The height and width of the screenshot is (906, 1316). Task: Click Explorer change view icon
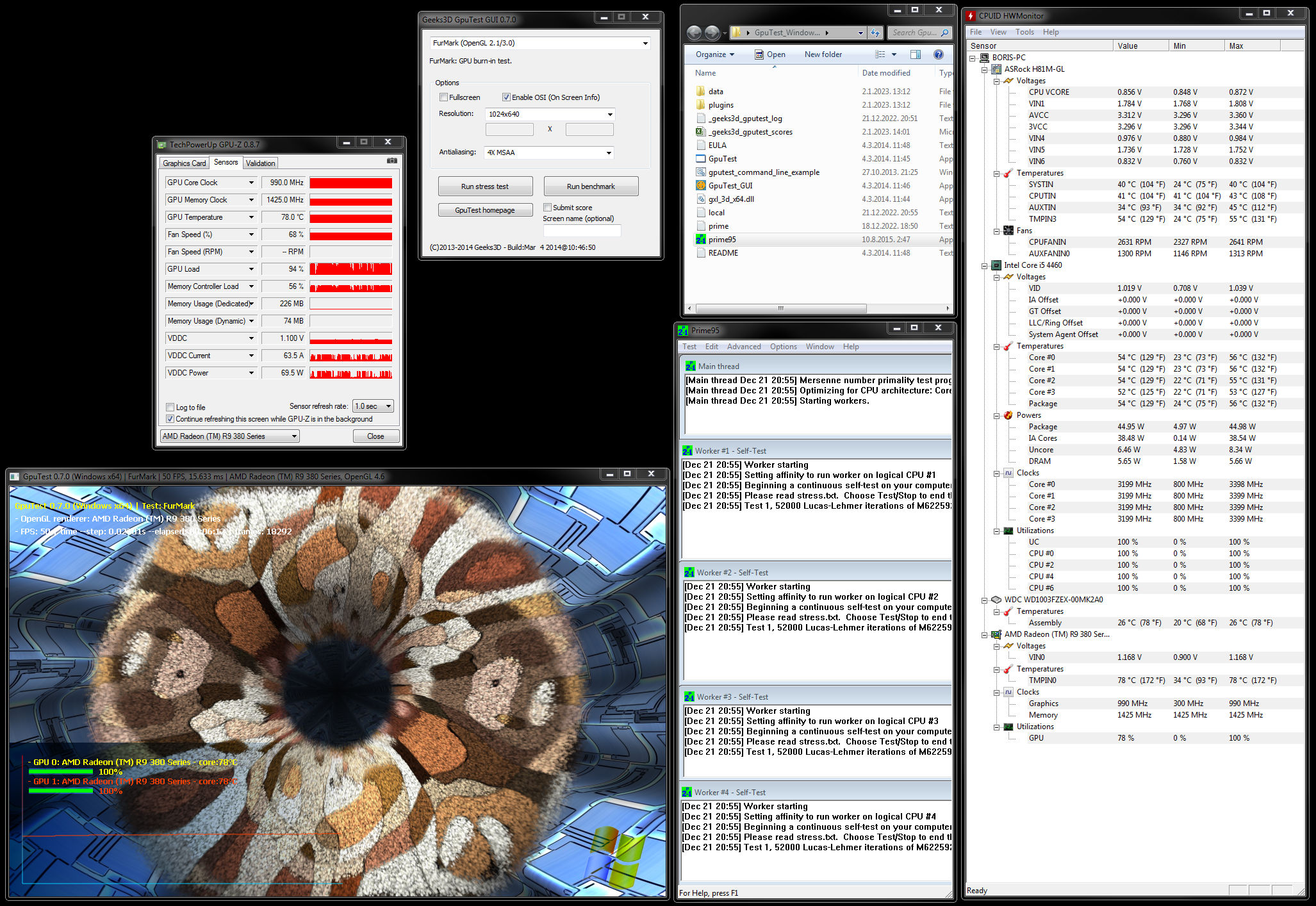point(881,54)
